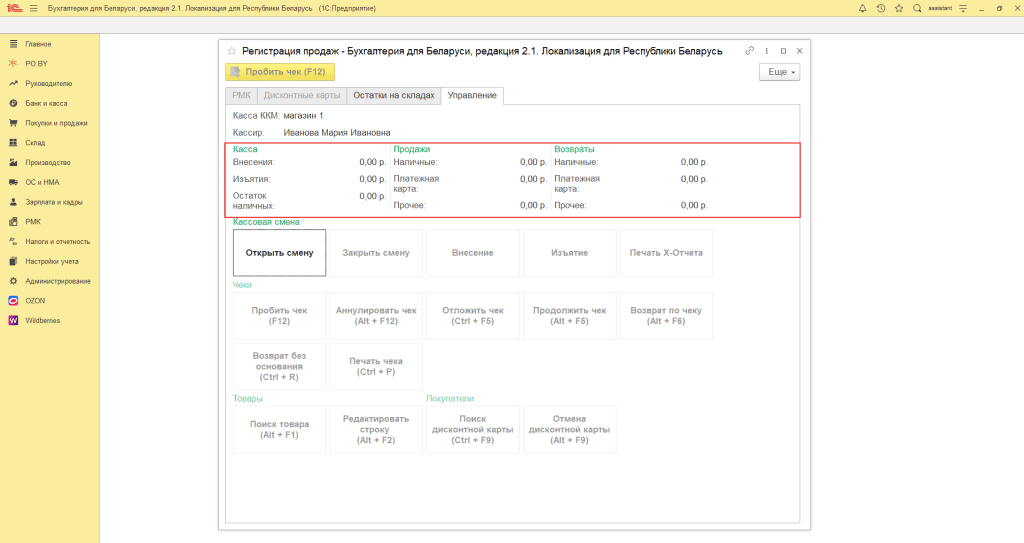This screenshot has height=543, width=1024.
Task: Click the Возвраты section heading
Action: click(574, 149)
